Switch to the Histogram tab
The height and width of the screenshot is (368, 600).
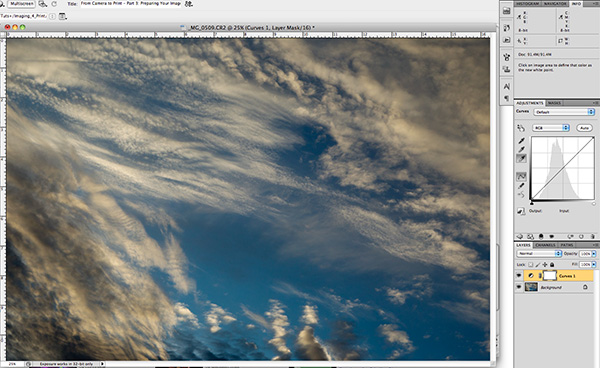tap(527, 3)
